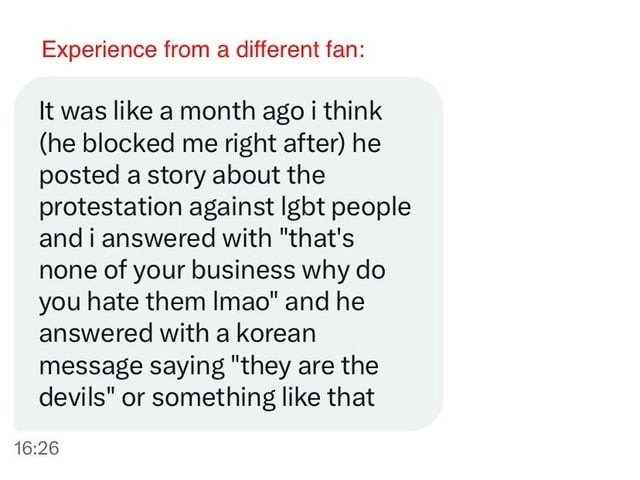Click the 16:26 message timestamp
Screen dimensions: 640x480
37,449
